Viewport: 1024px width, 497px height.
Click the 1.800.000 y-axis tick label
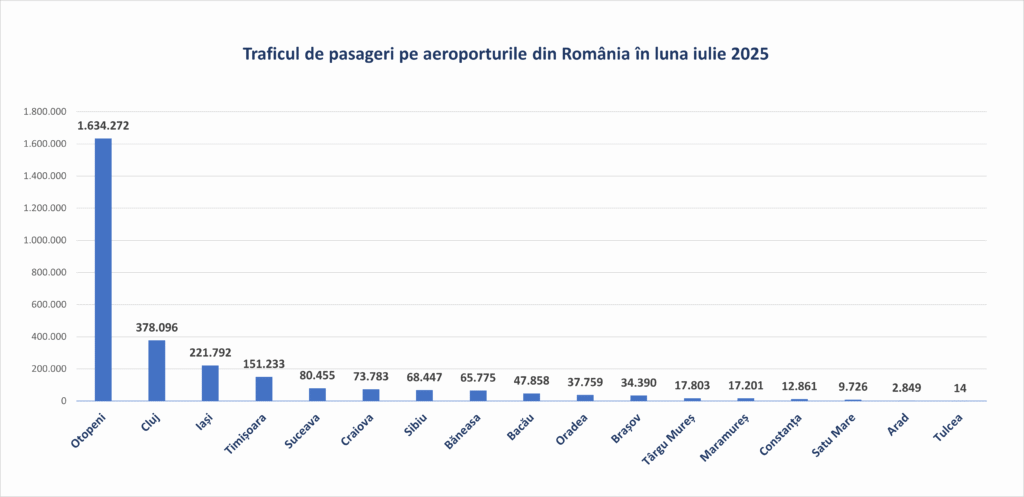44,112
